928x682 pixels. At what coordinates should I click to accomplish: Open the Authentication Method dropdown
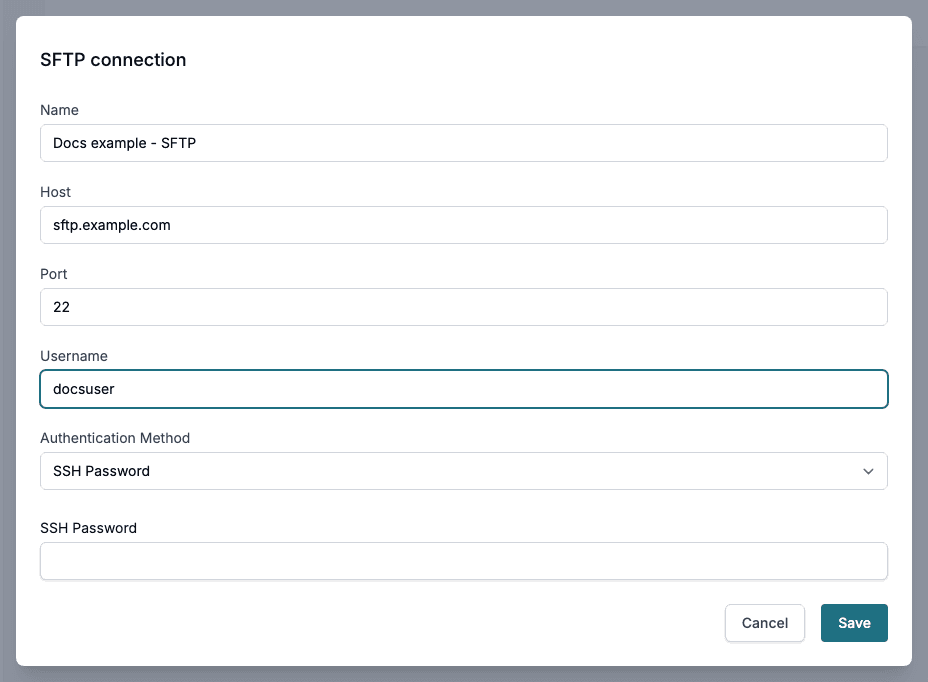[463, 471]
